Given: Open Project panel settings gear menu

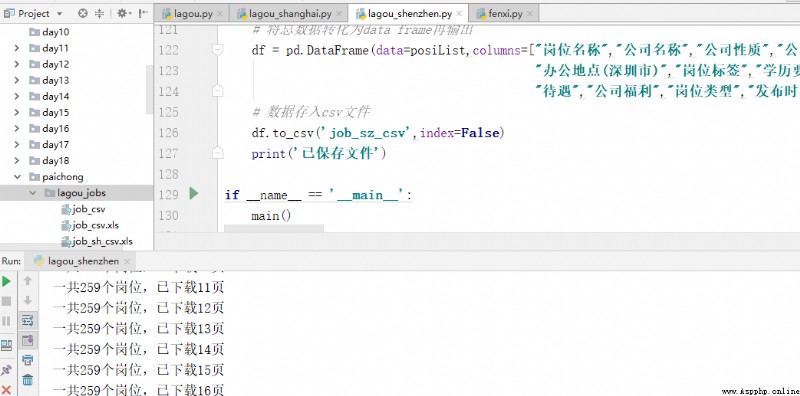Looking at the screenshot, I should tap(124, 14).
